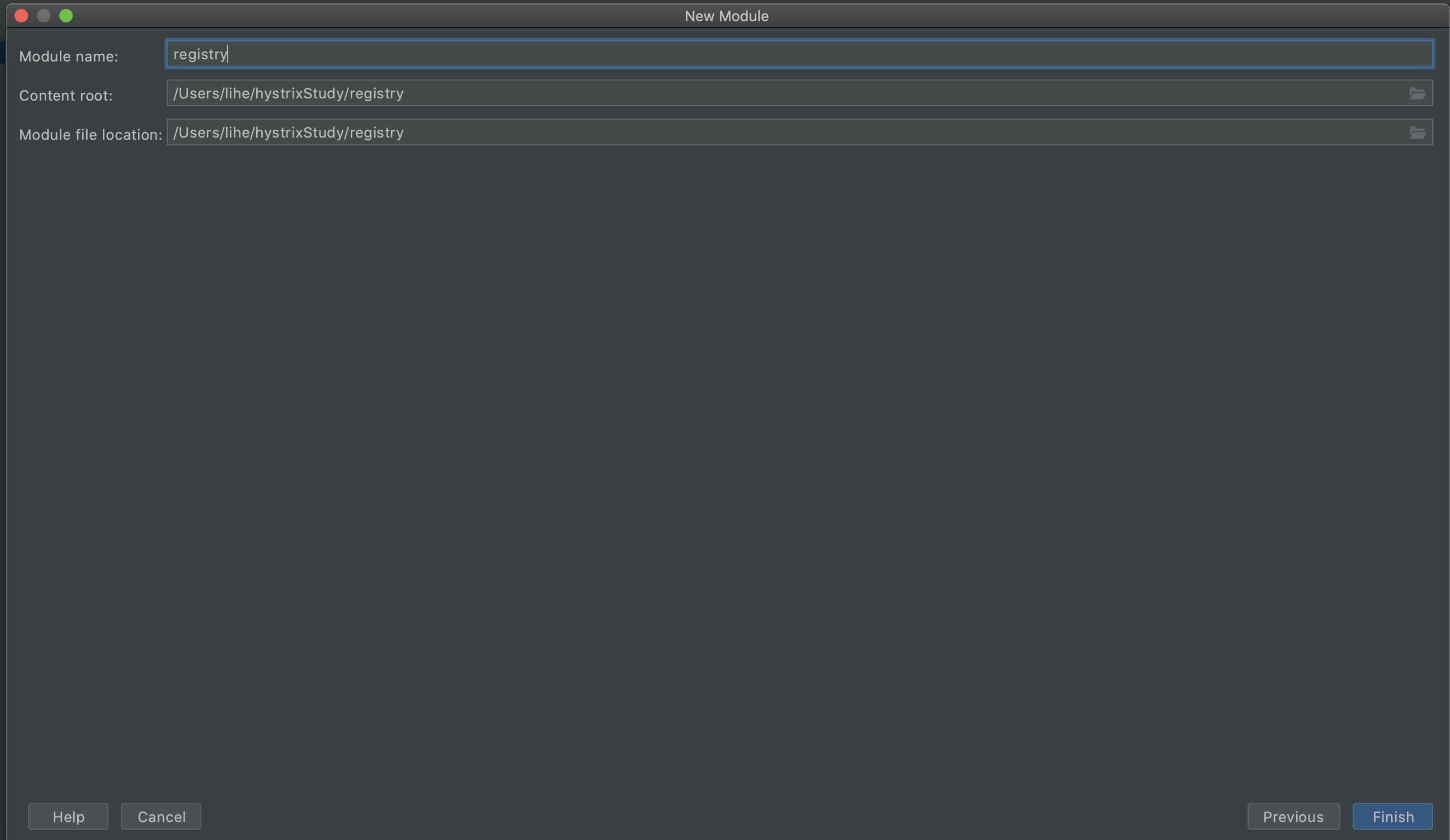This screenshot has height=840, width=1450.
Task: Click the green zoom window button
Action: [66, 16]
